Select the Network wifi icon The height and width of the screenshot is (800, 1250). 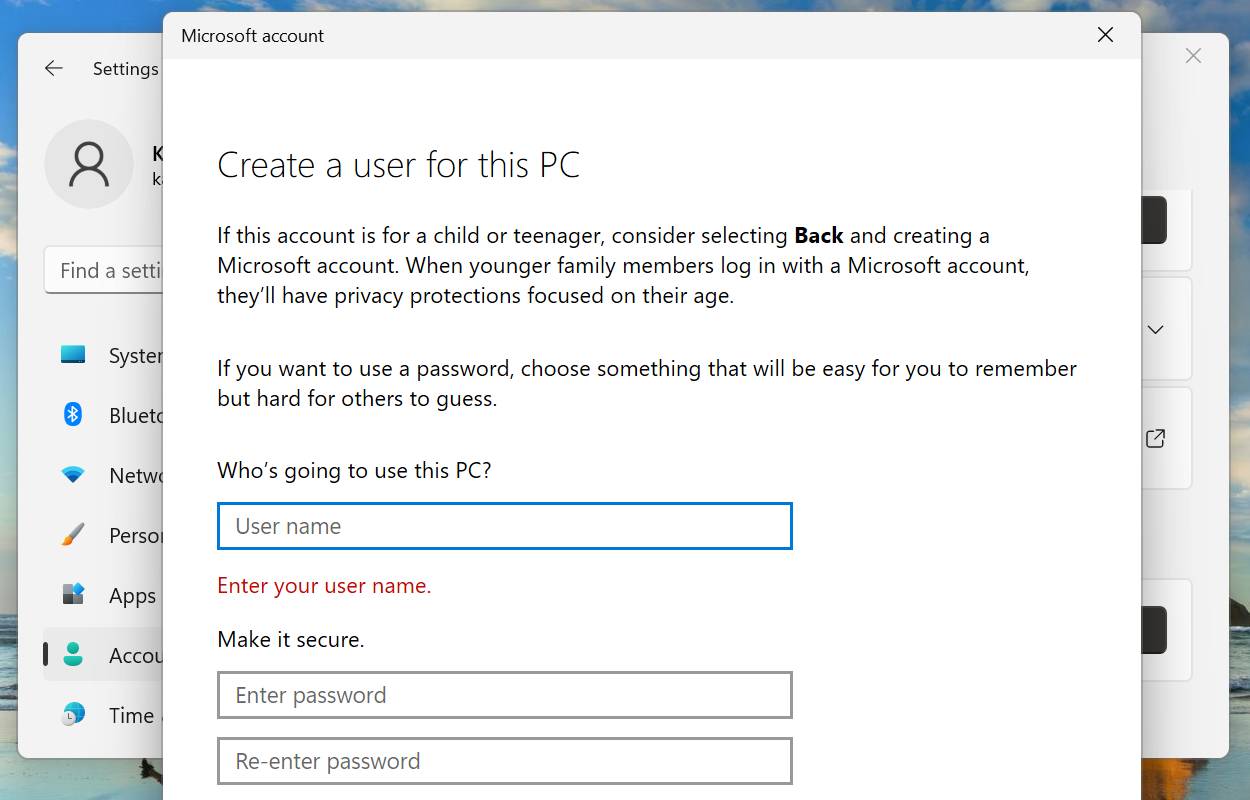click(73, 475)
